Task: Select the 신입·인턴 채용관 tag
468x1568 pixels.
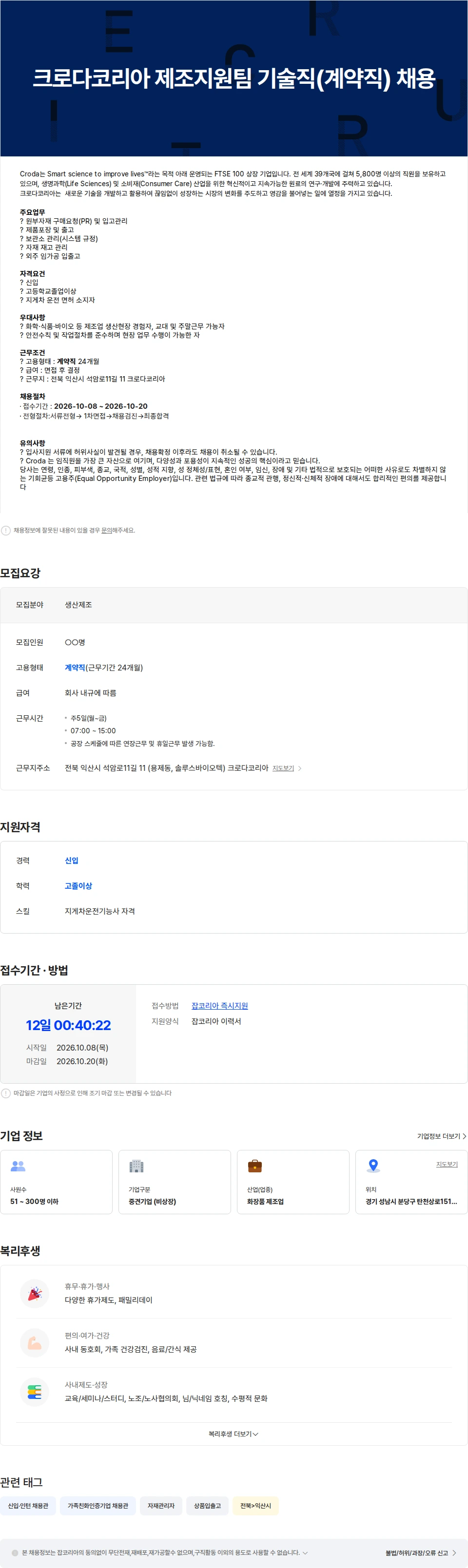Action: pos(28,1505)
